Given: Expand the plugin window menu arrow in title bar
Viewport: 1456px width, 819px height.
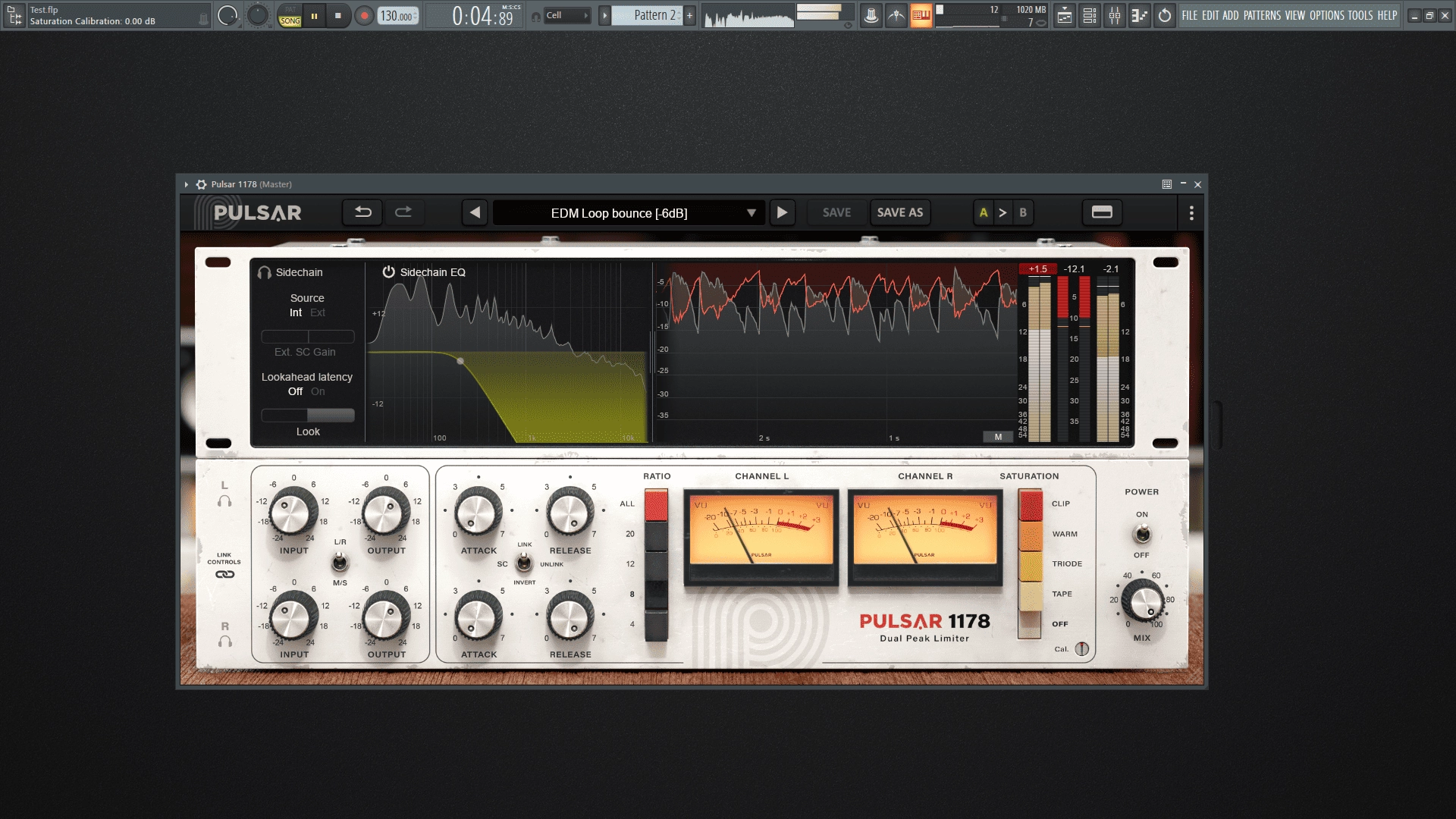Looking at the screenshot, I should (x=186, y=184).
